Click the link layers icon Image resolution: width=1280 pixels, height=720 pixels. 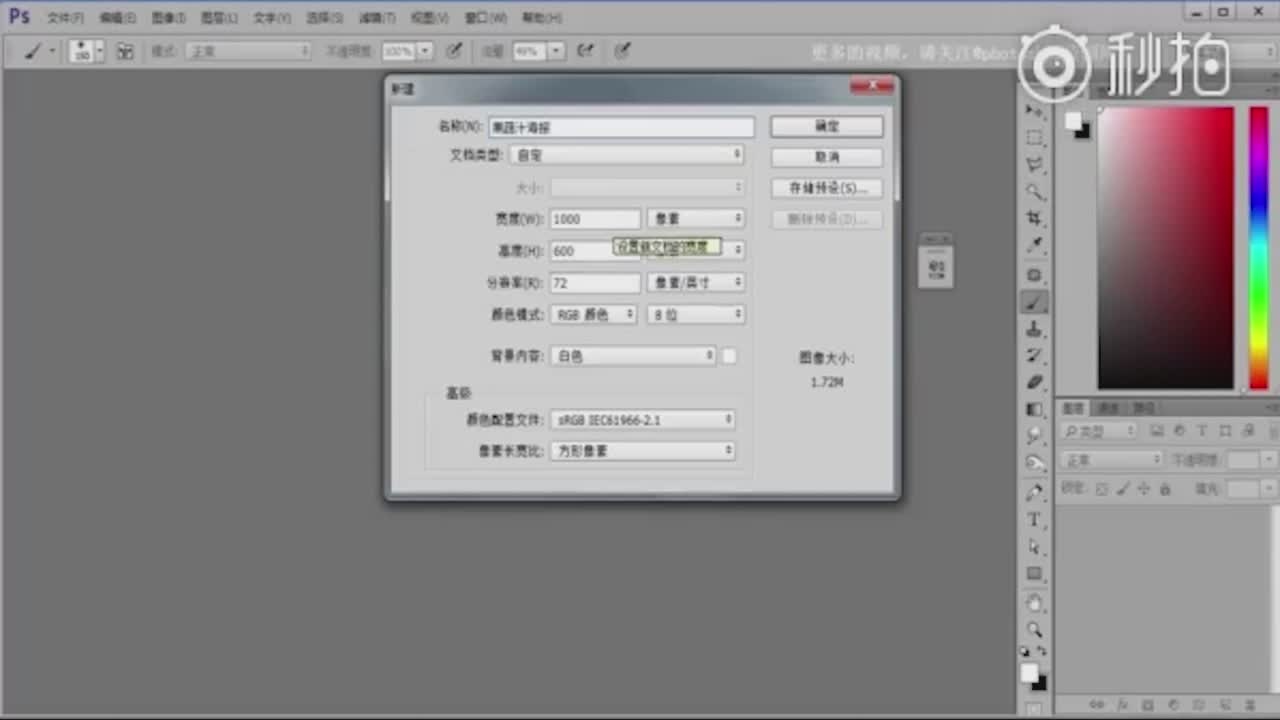click(x=1097, y=705)
